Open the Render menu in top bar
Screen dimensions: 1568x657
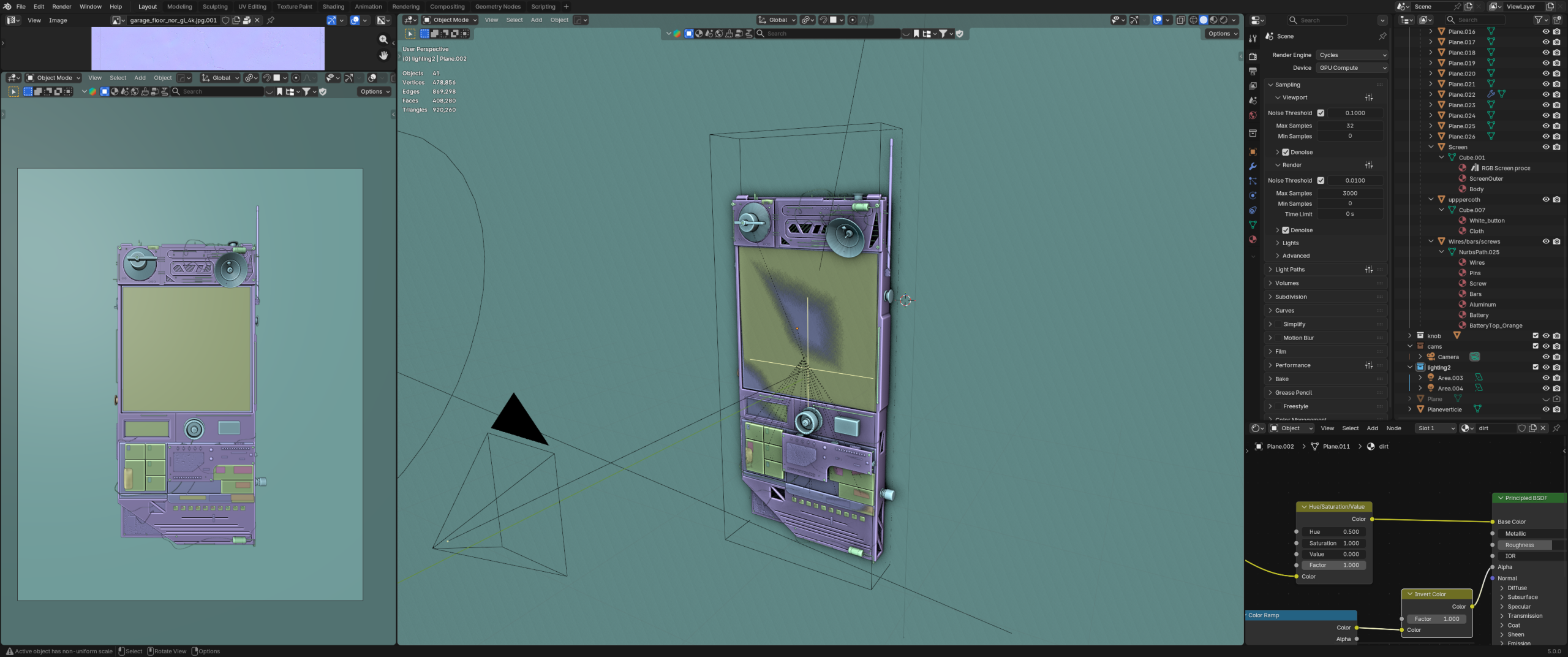click(x=61, y=7)
